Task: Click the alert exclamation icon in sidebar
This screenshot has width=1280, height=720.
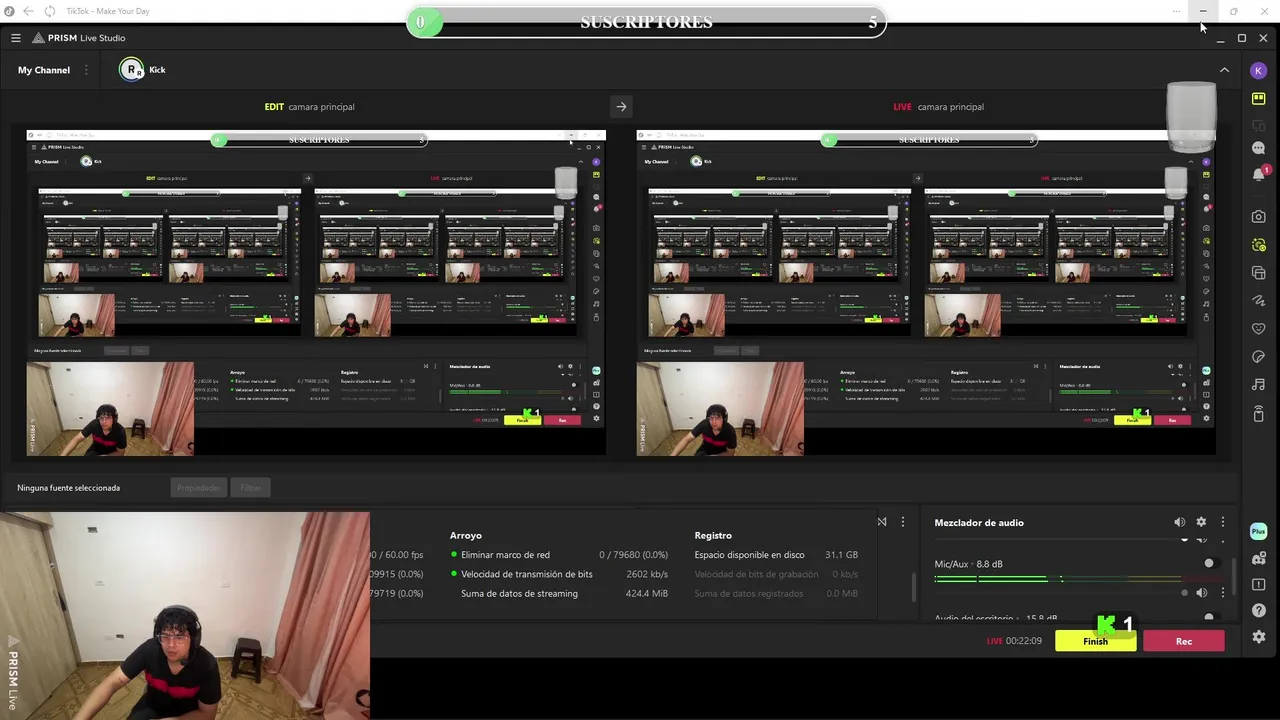Action: click(1258, 585)
